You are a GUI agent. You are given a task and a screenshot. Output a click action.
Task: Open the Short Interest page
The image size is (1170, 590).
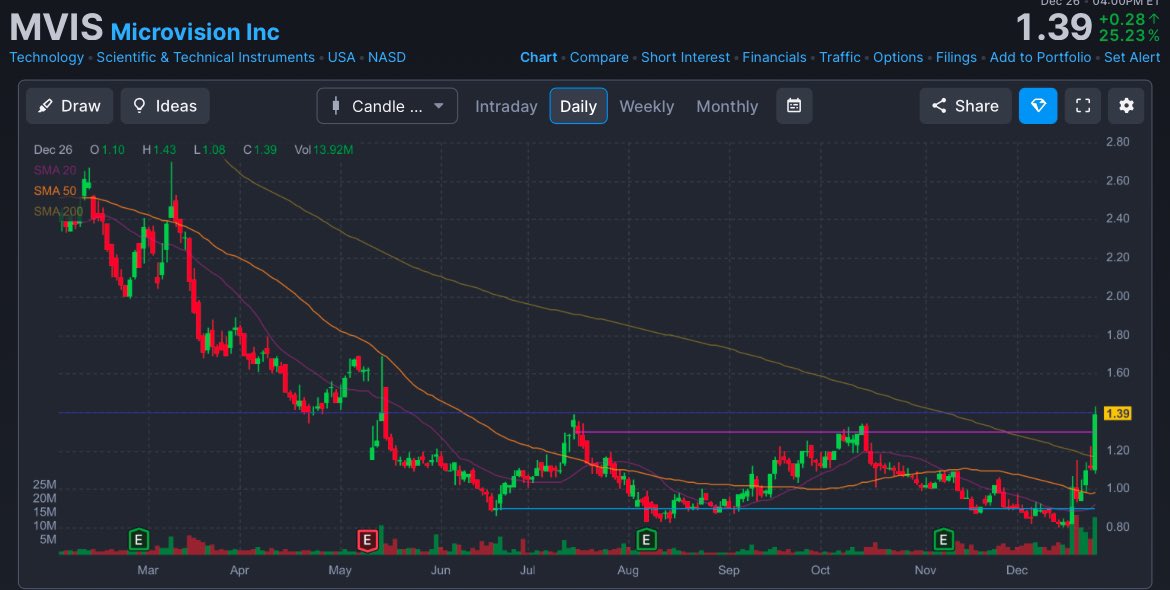pos(685,57)
